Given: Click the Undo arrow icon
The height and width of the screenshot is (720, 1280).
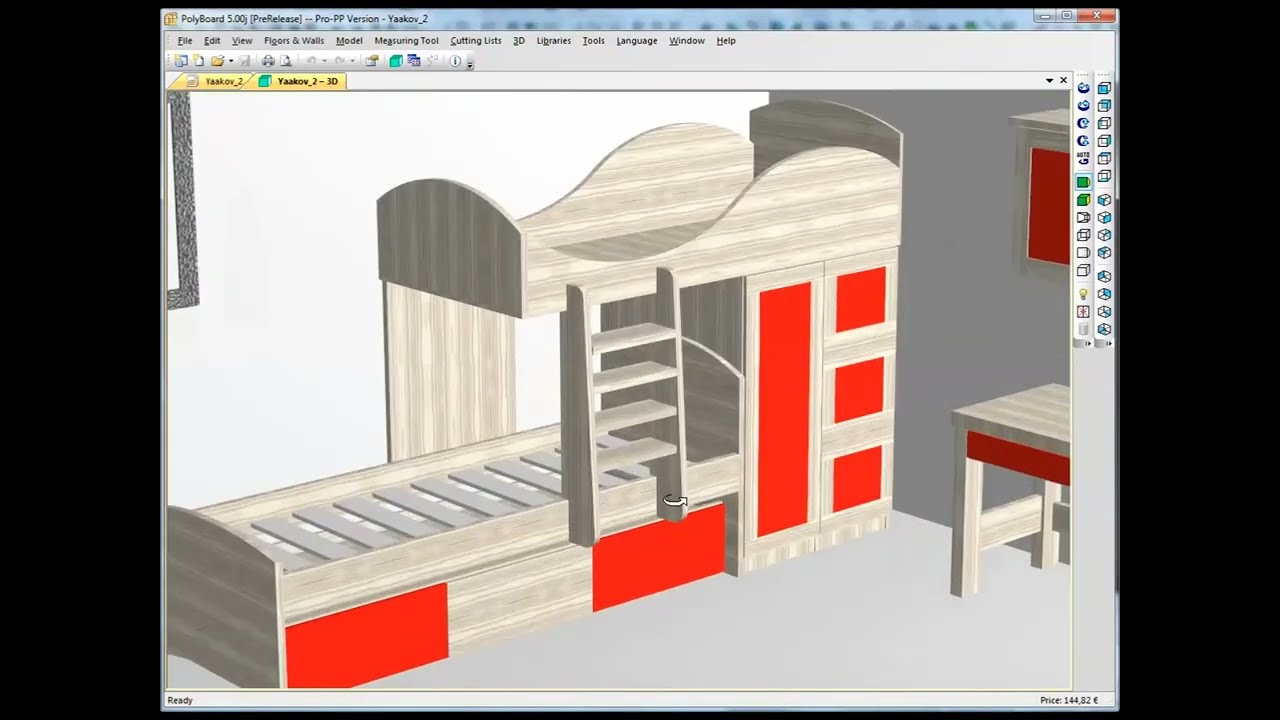Looking at the screenshot, I should [x=311, y=61].
